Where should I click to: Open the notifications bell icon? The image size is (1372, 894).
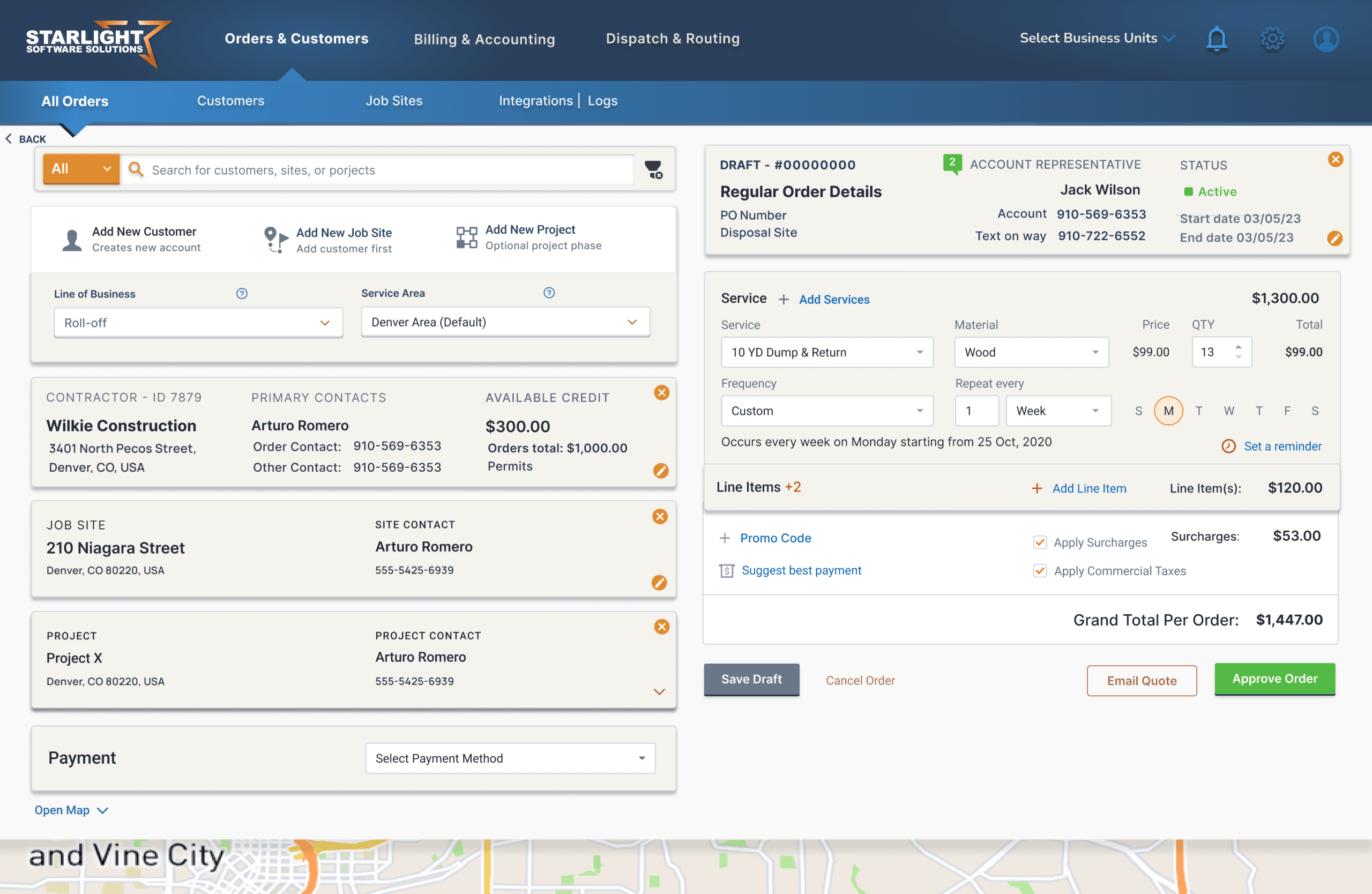point(1216,39)
